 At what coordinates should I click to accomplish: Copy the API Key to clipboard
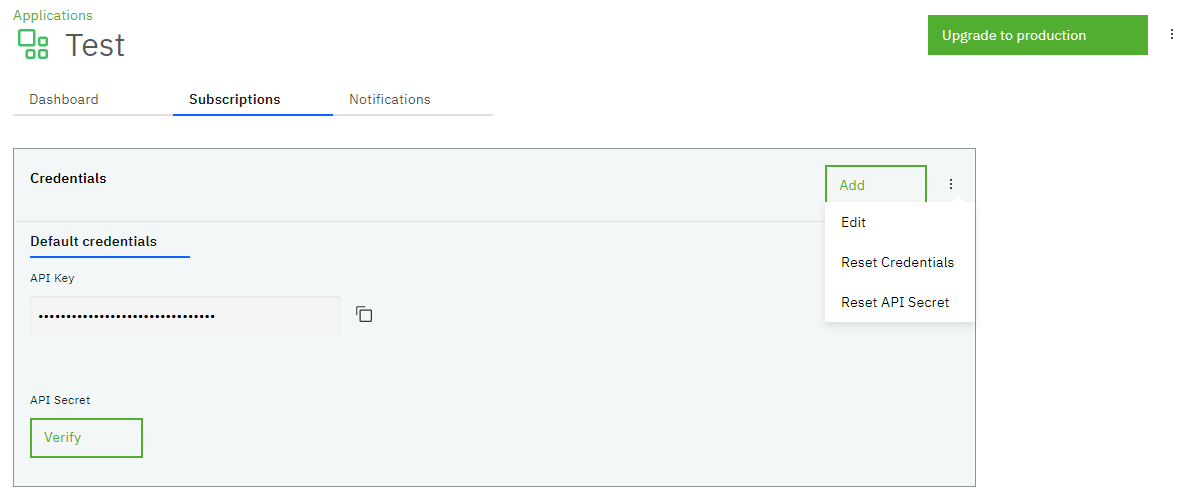[x=364, y=314]
